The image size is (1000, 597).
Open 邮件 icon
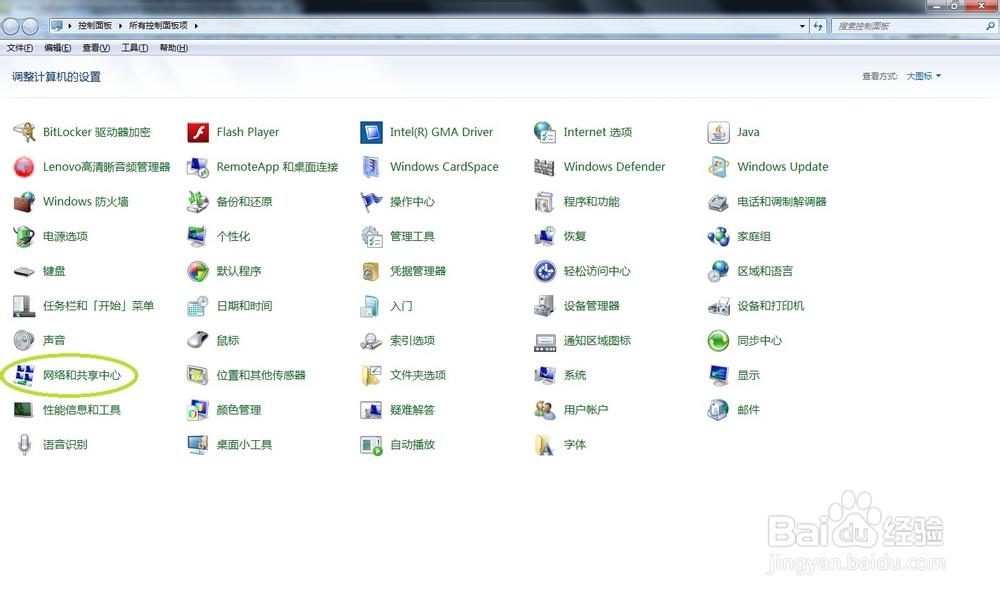point(718,410)
